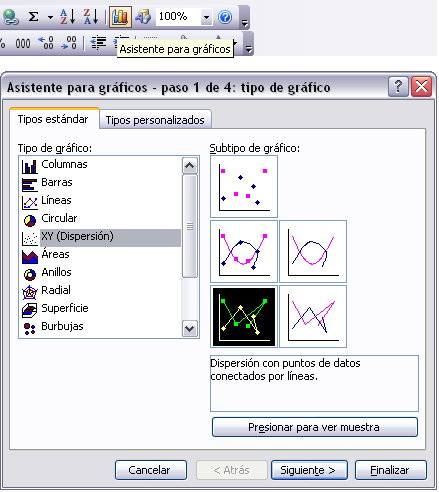Choose the straight lines with markers subtype
439x492 pixels.
pyautogui.click(x=244, y=316)
